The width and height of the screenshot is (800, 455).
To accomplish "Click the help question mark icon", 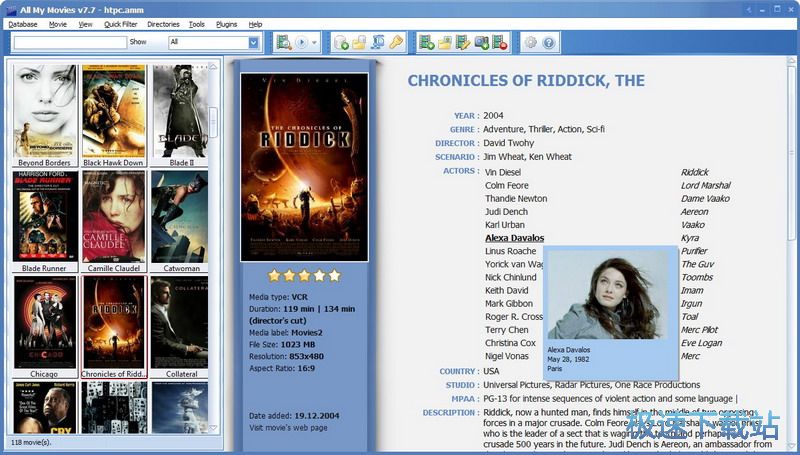I will coord(549,42).
